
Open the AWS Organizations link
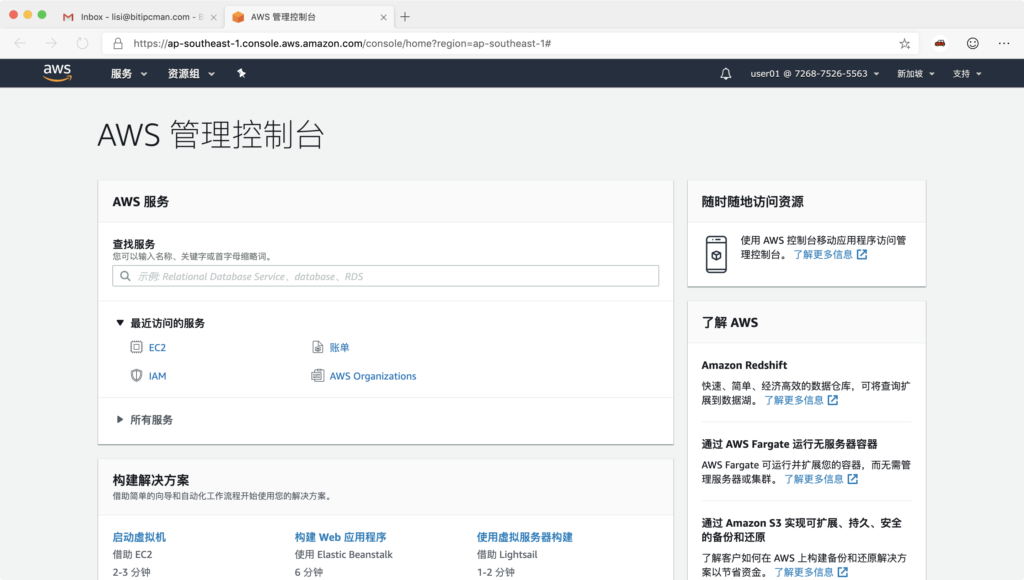[x=373, y=376]
